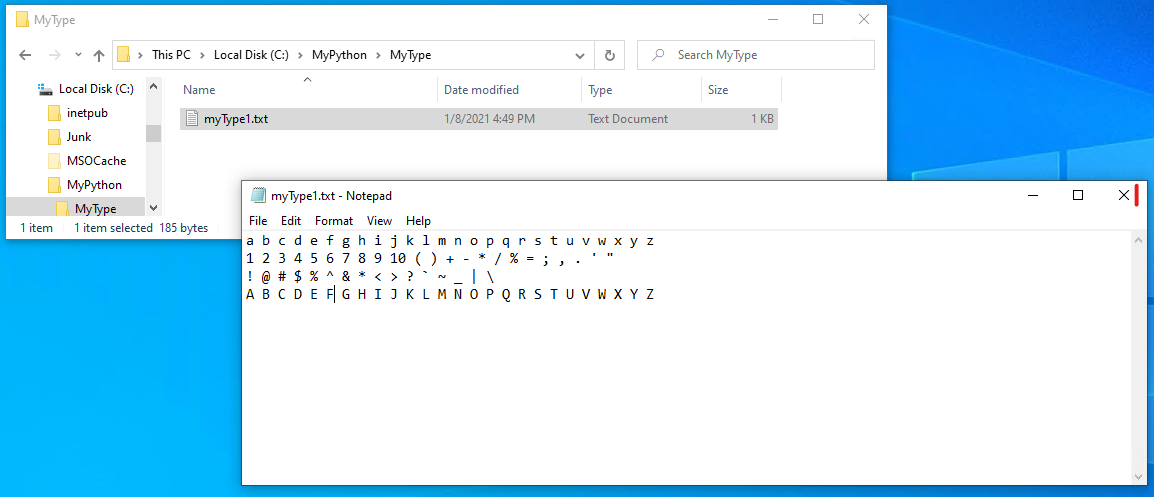Viewport: 1154px width, 497px height.
Task: Click the Refresh button in address bar
Action: point(609,55)
